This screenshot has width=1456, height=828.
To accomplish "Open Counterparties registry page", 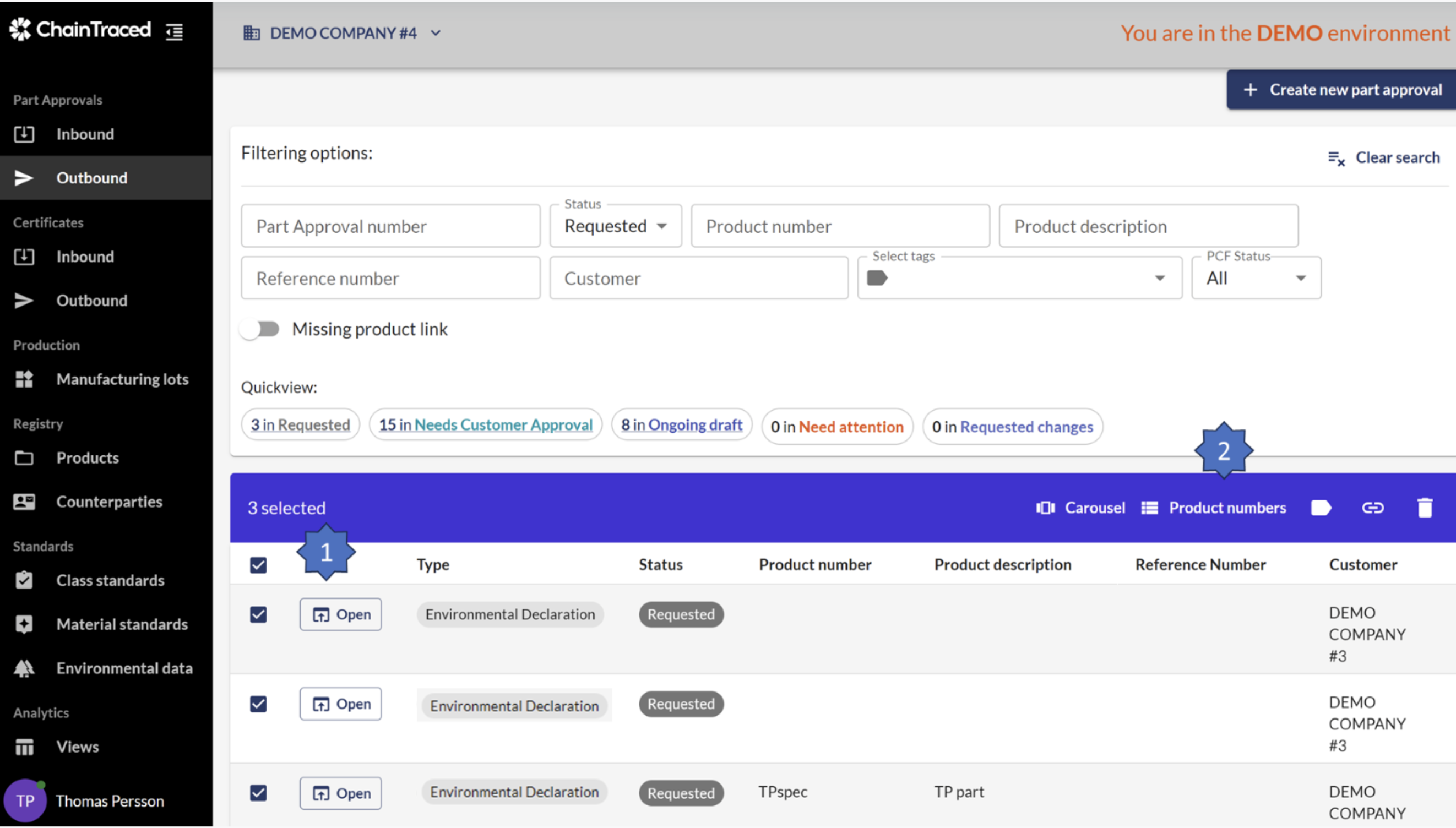I will [x=108, y=502].
